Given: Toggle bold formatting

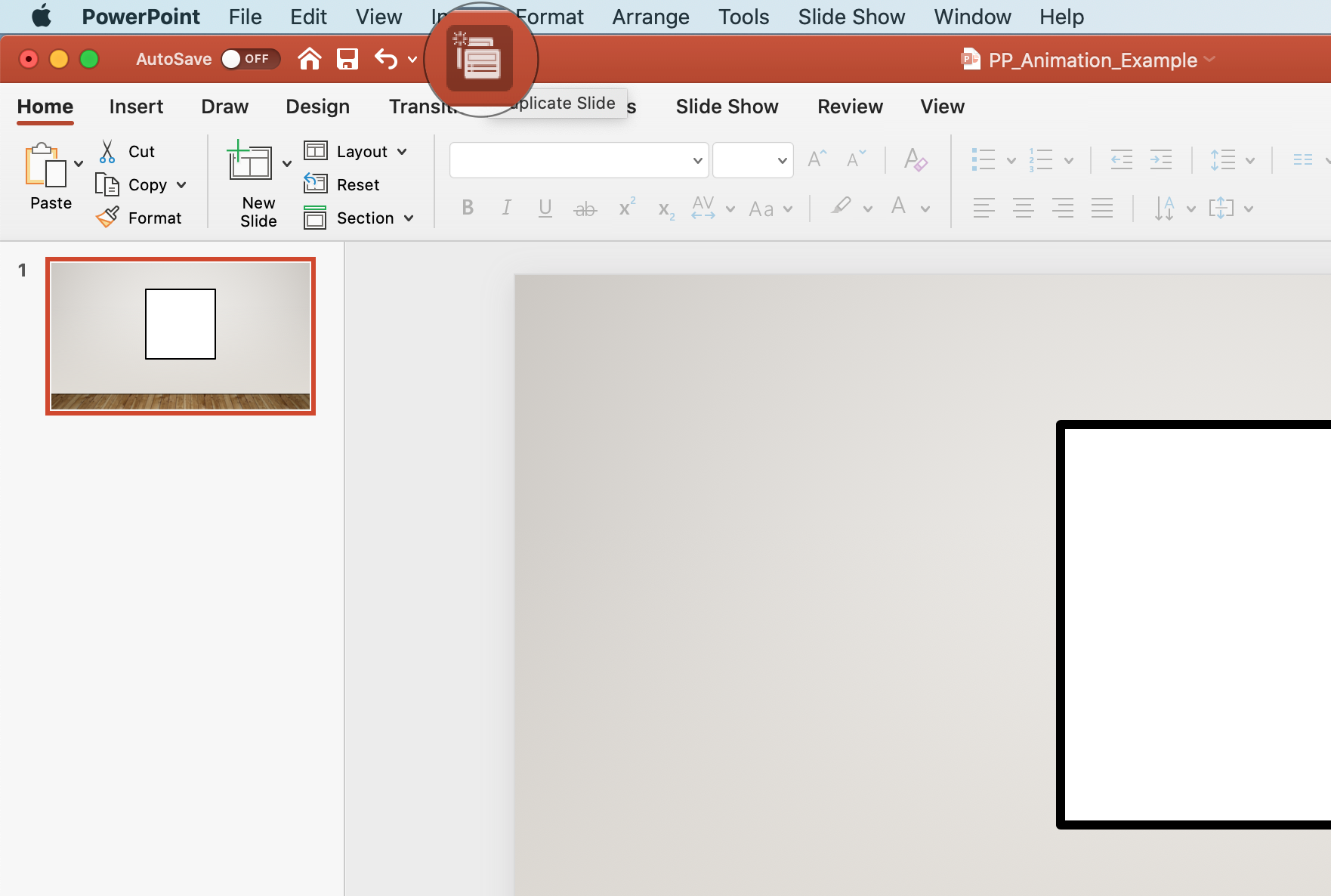Looking at the screenshot, I should point(468,209).
